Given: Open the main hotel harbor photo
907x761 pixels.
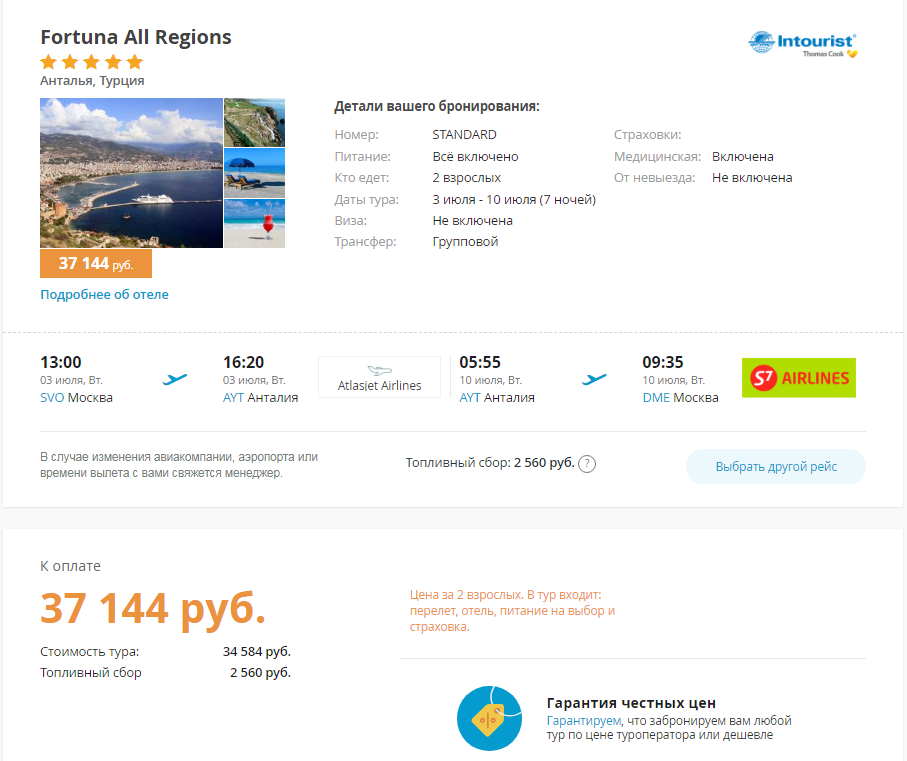Looking at the screenshot, I should (131, 173).
